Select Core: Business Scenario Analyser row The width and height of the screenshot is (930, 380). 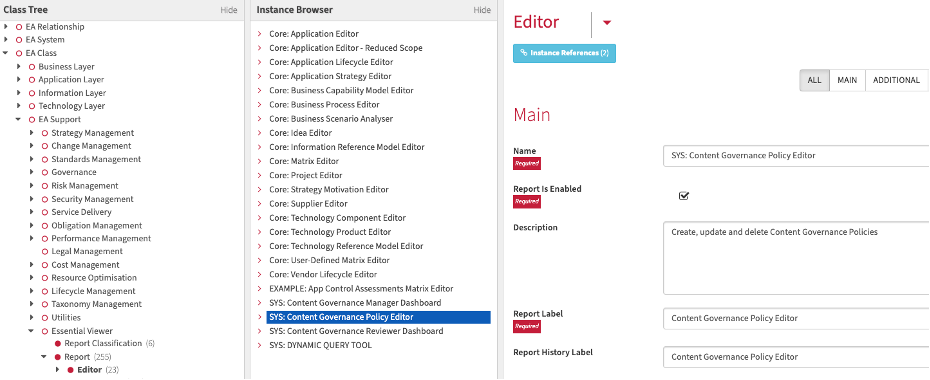tap(331, 119)
